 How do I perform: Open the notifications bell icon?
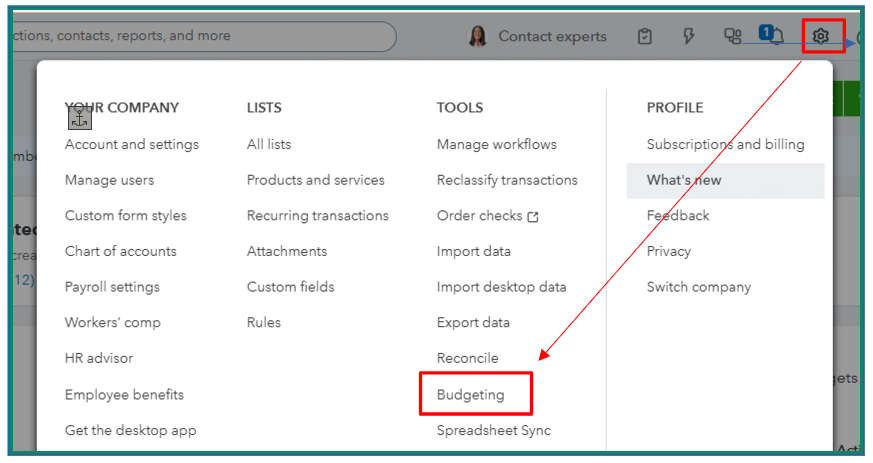776,36
